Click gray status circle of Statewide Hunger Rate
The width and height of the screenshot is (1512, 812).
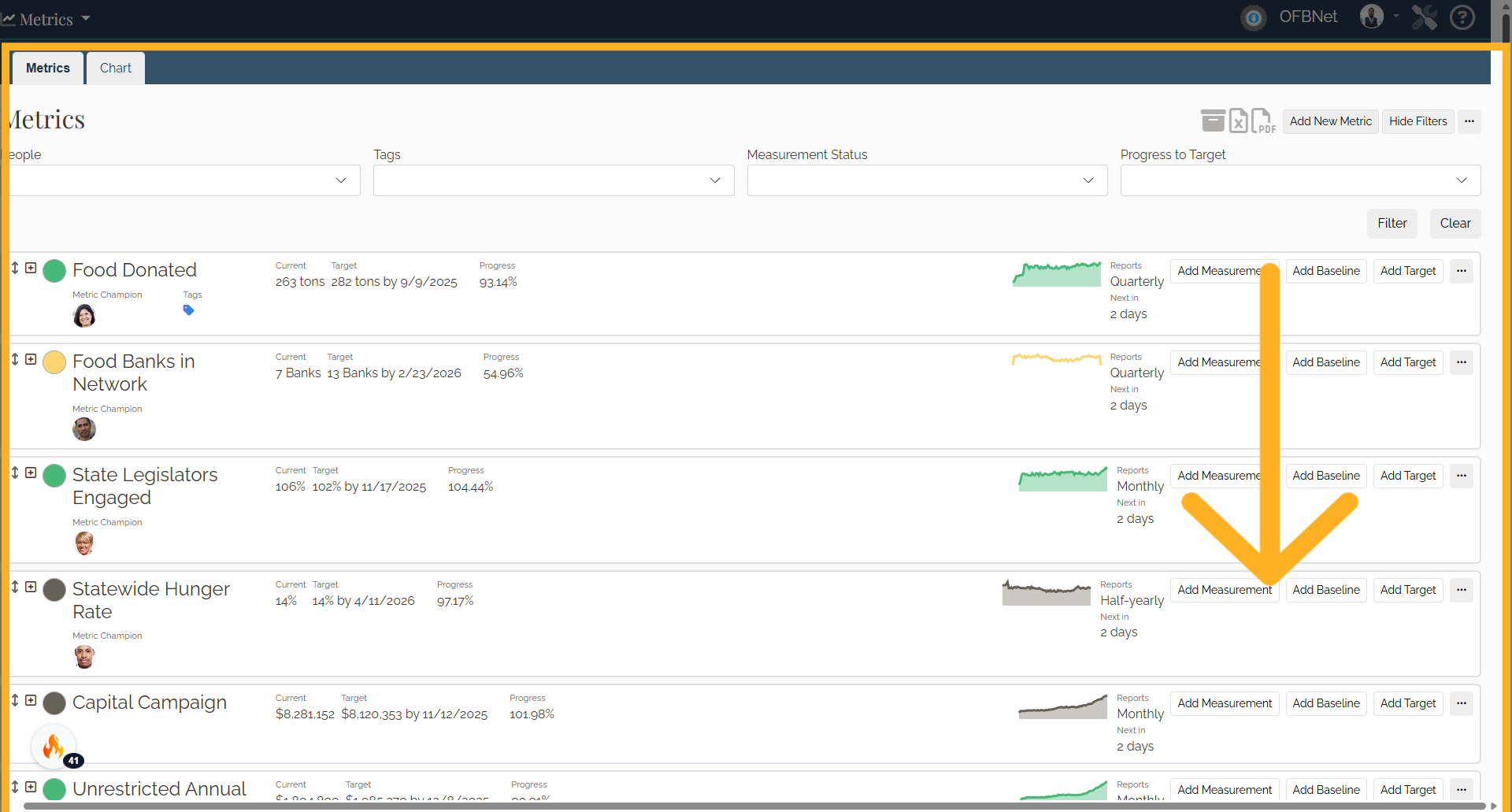pyautogui.click(x=54, y=590)
